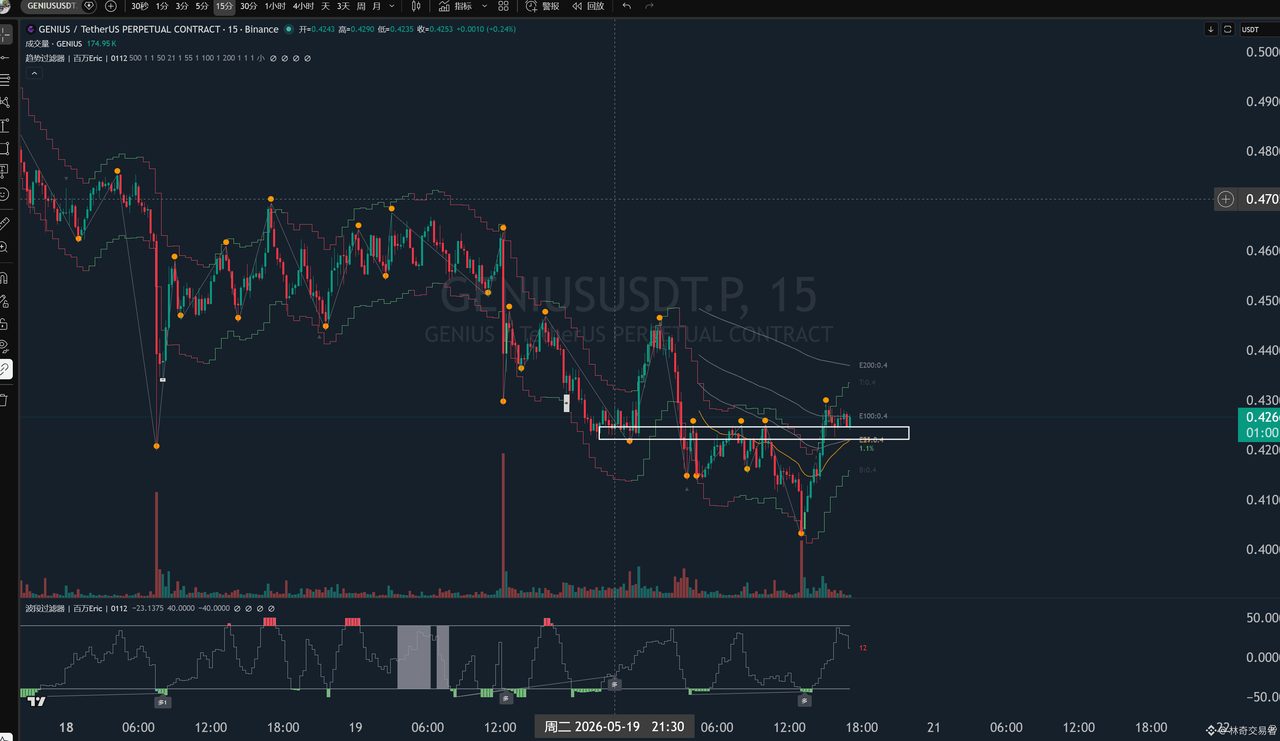Select the 30分 timeframe
Viewport: 1280px width, 741px height.
point(249,6)
